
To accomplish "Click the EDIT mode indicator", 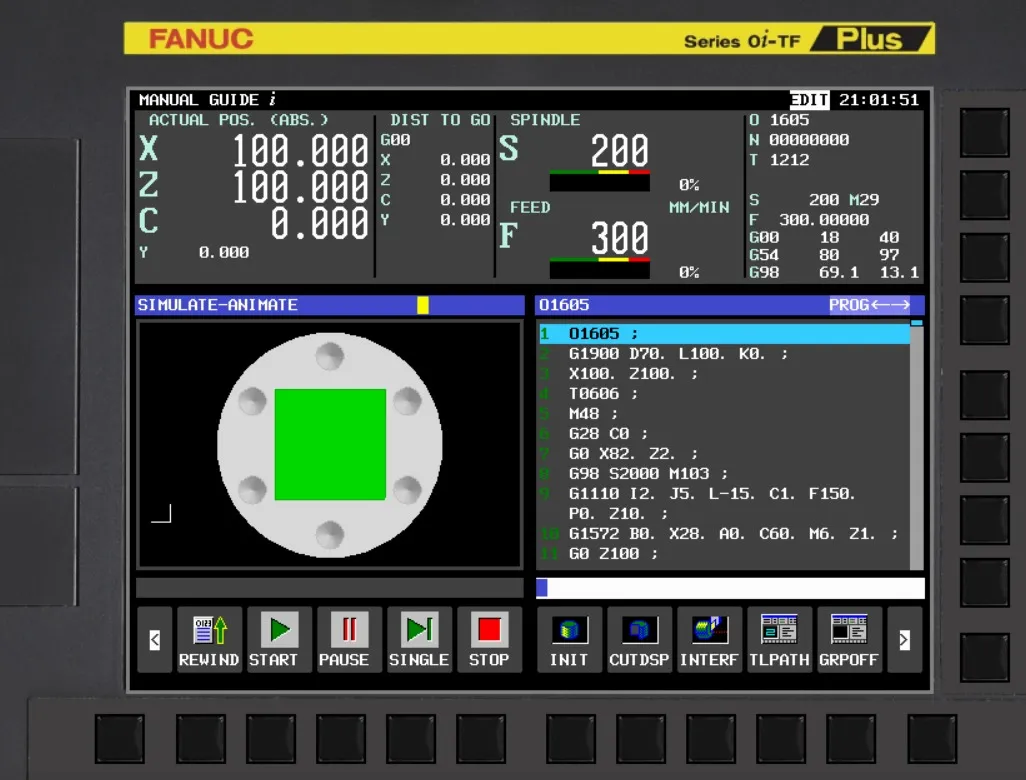I will click(809, 99).
